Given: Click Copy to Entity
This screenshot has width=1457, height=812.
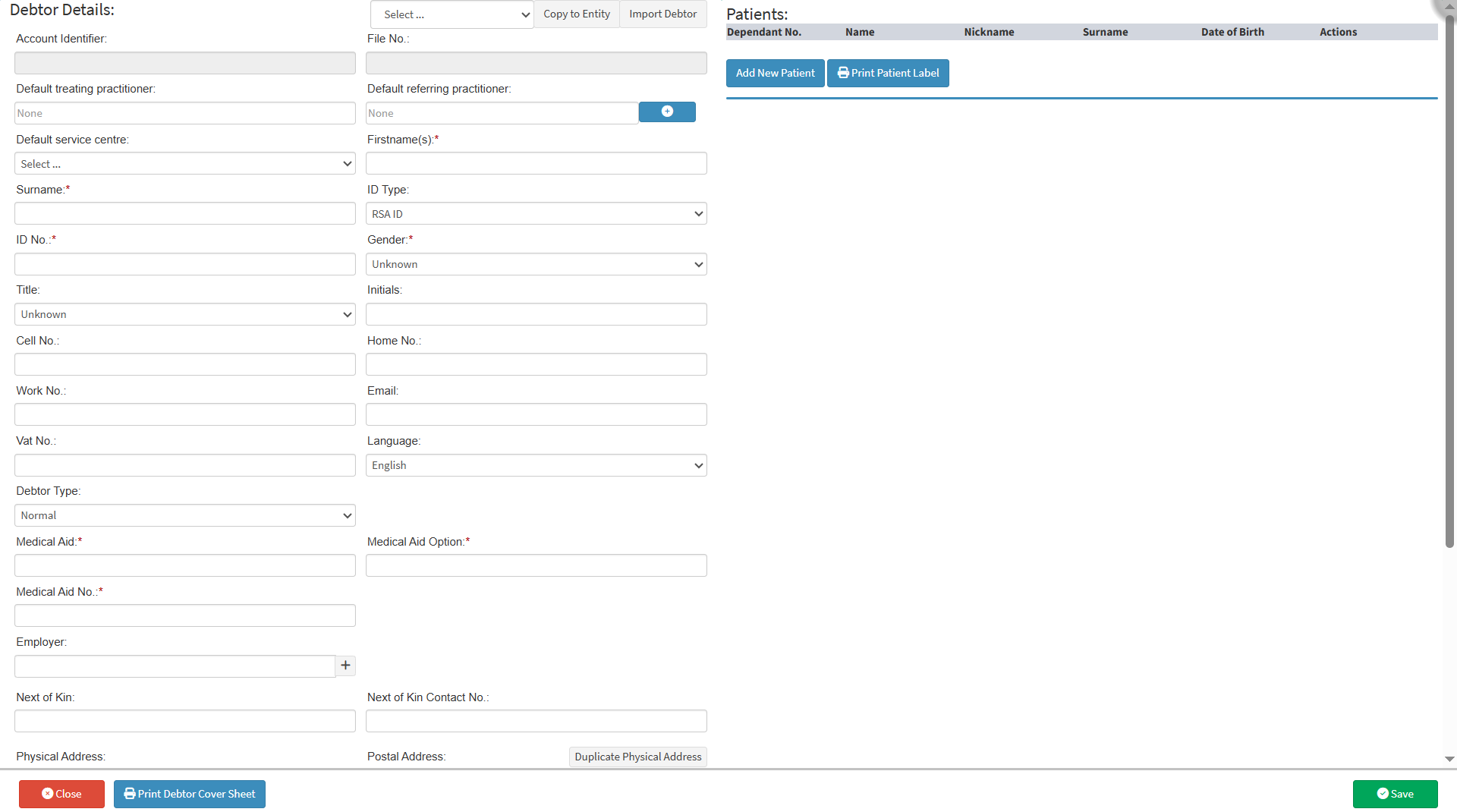Looking at the screenshot, I should pyautogui.click(x=576, y=14).
